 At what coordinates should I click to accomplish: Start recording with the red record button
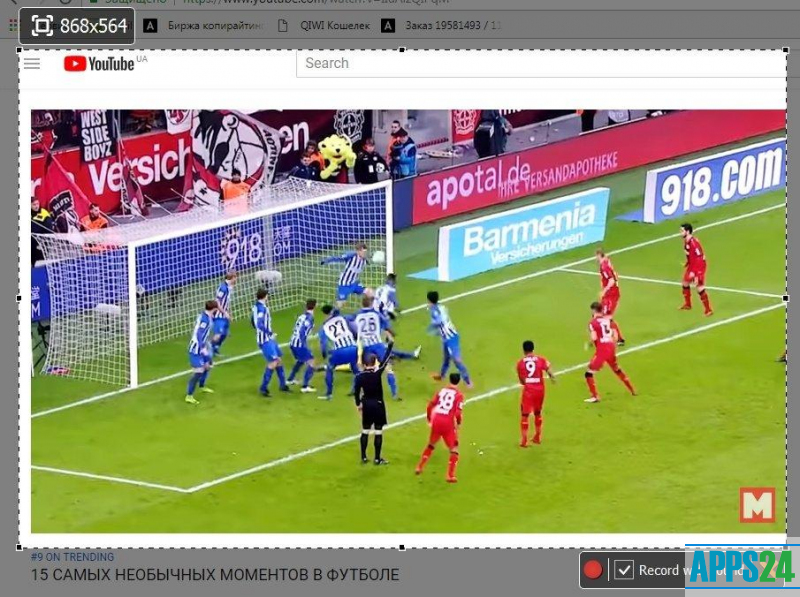[x=593, y=570]
